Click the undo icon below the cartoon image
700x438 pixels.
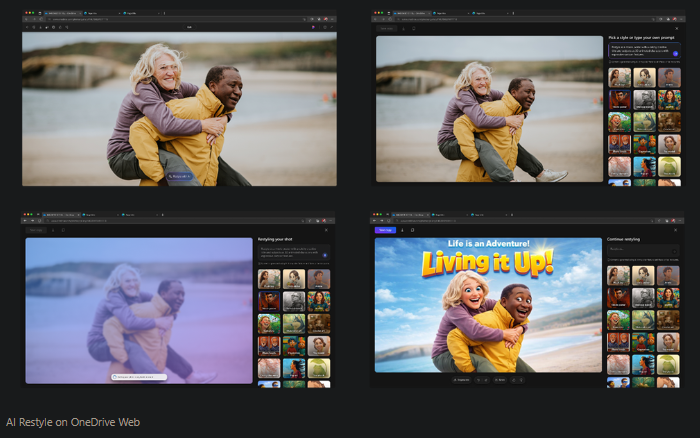click(x=478, y=380)
